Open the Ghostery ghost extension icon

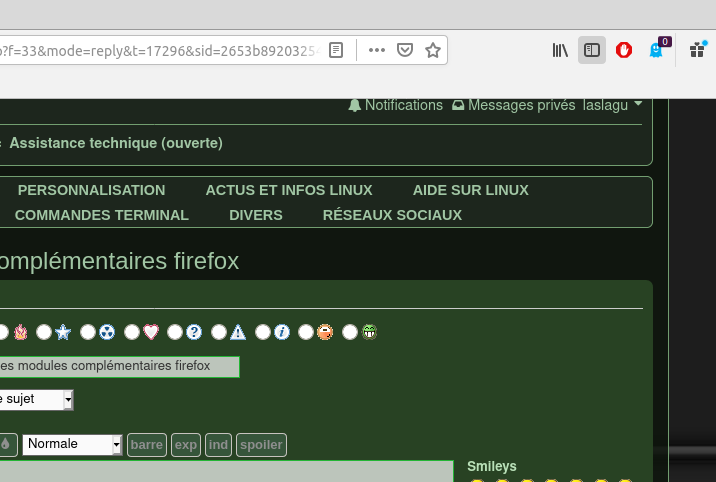[x=656, y=50]
